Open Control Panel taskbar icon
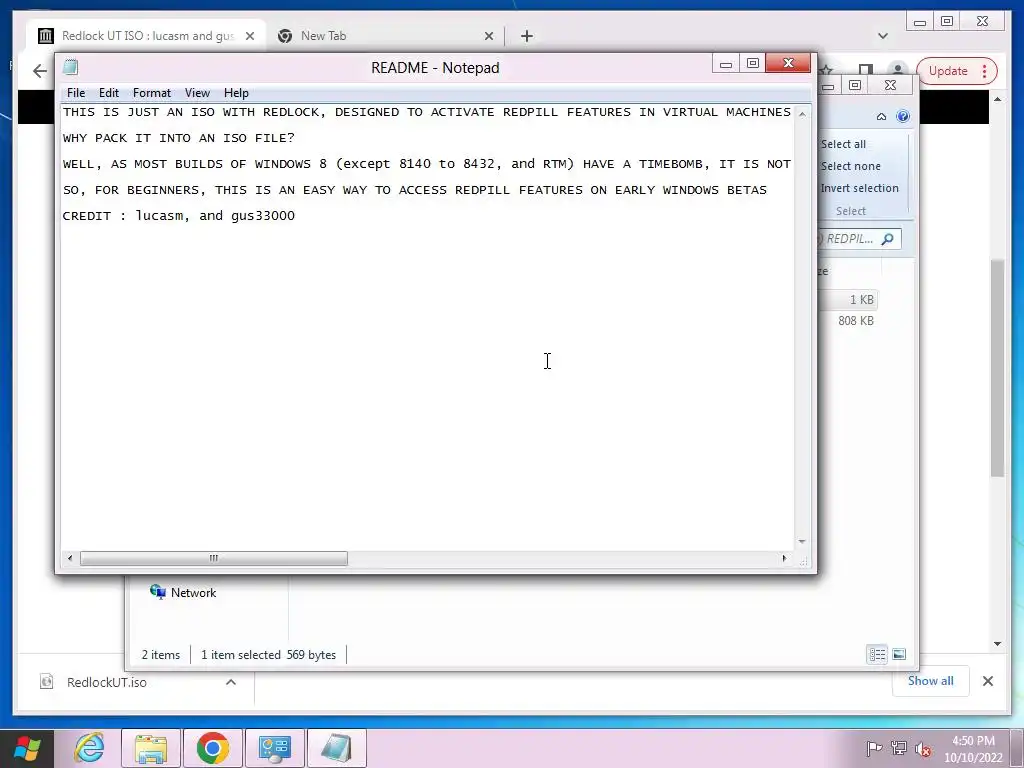The height and width of the screenshot is (768, 1024). pos(274,748)
